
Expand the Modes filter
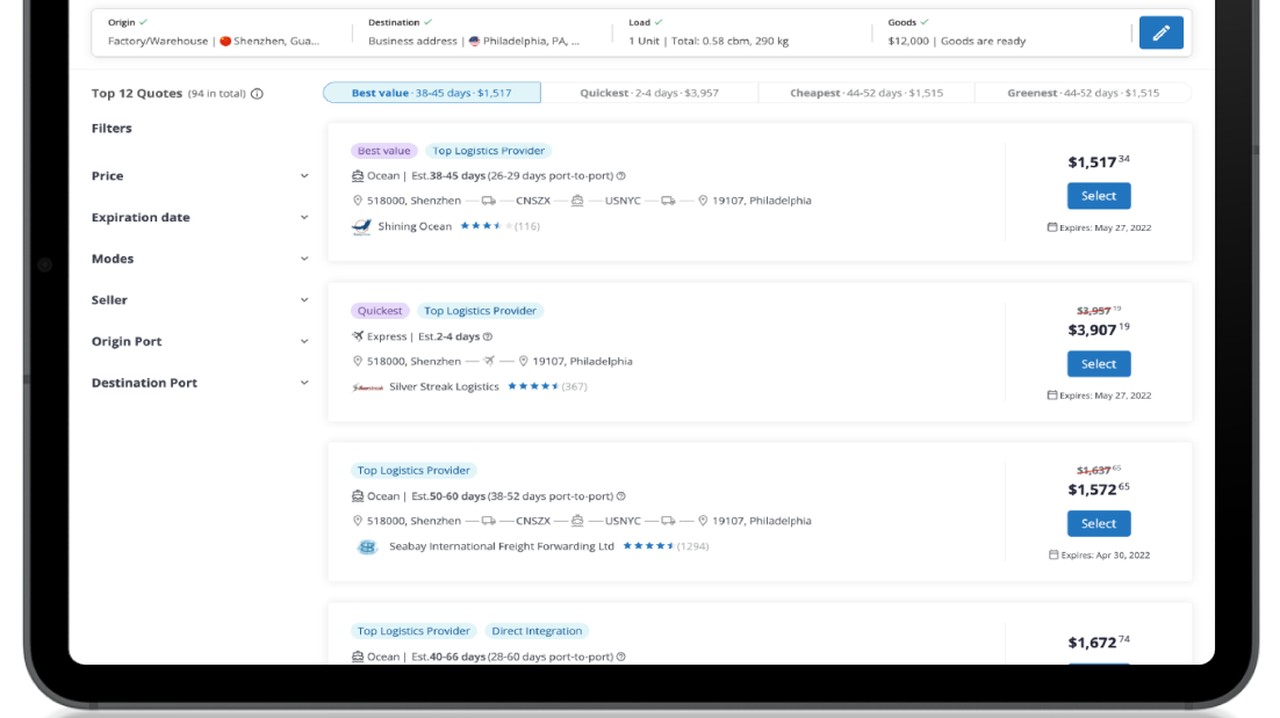coord(304,259)
